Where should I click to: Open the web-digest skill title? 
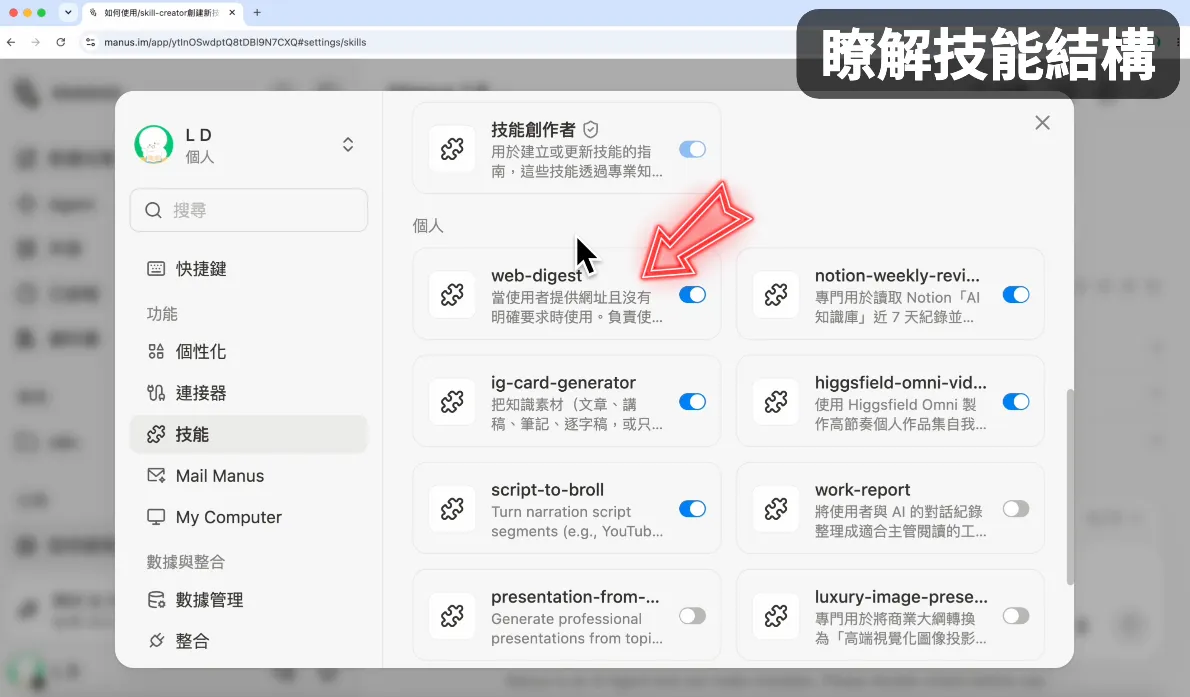click(537, 276)
